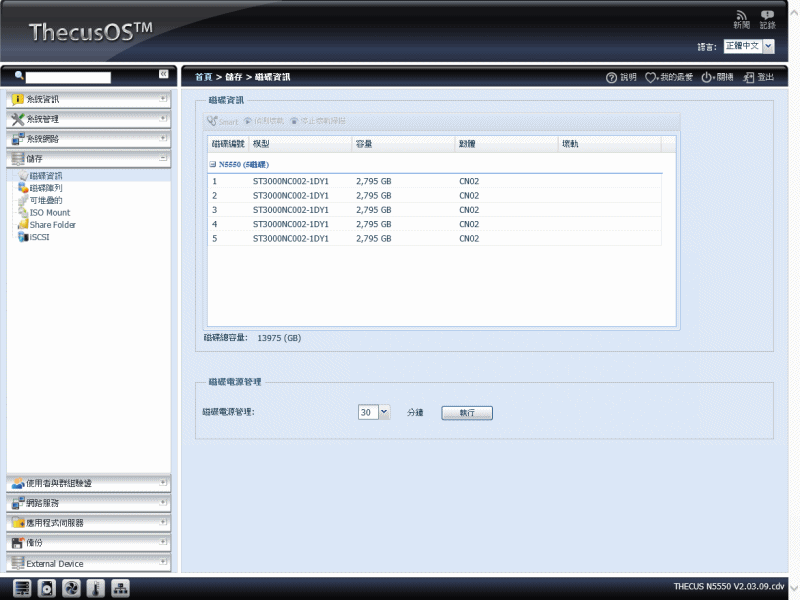This screenshot has width=800, height=600.
Task: Click the network status footer icon
Action: pos(120,588)
